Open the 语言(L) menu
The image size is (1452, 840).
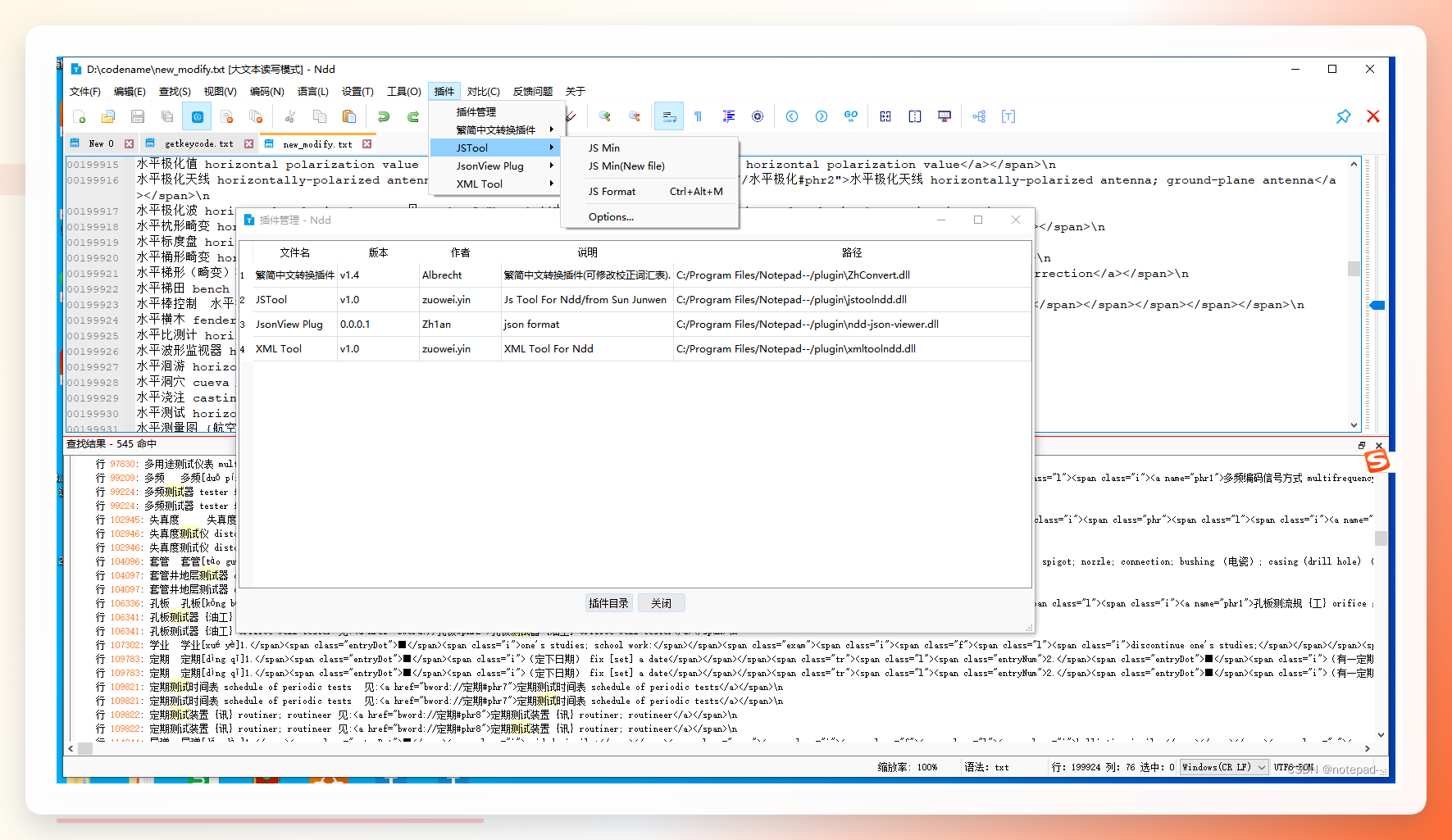pyautogui.click(x=313, y=92)
